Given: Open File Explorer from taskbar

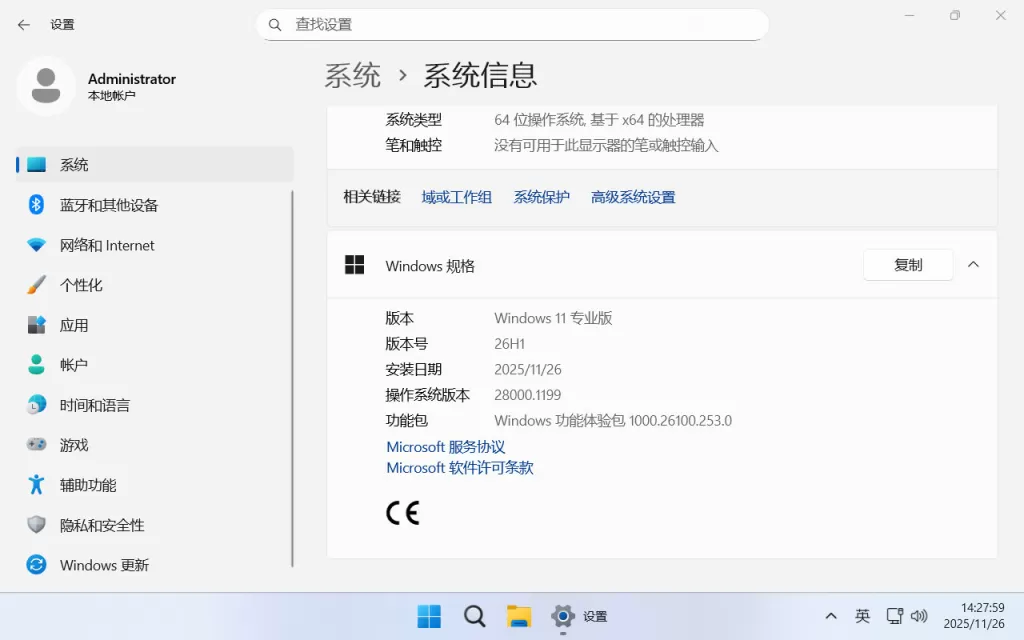Looking at the screenshot, I should 519,616.
